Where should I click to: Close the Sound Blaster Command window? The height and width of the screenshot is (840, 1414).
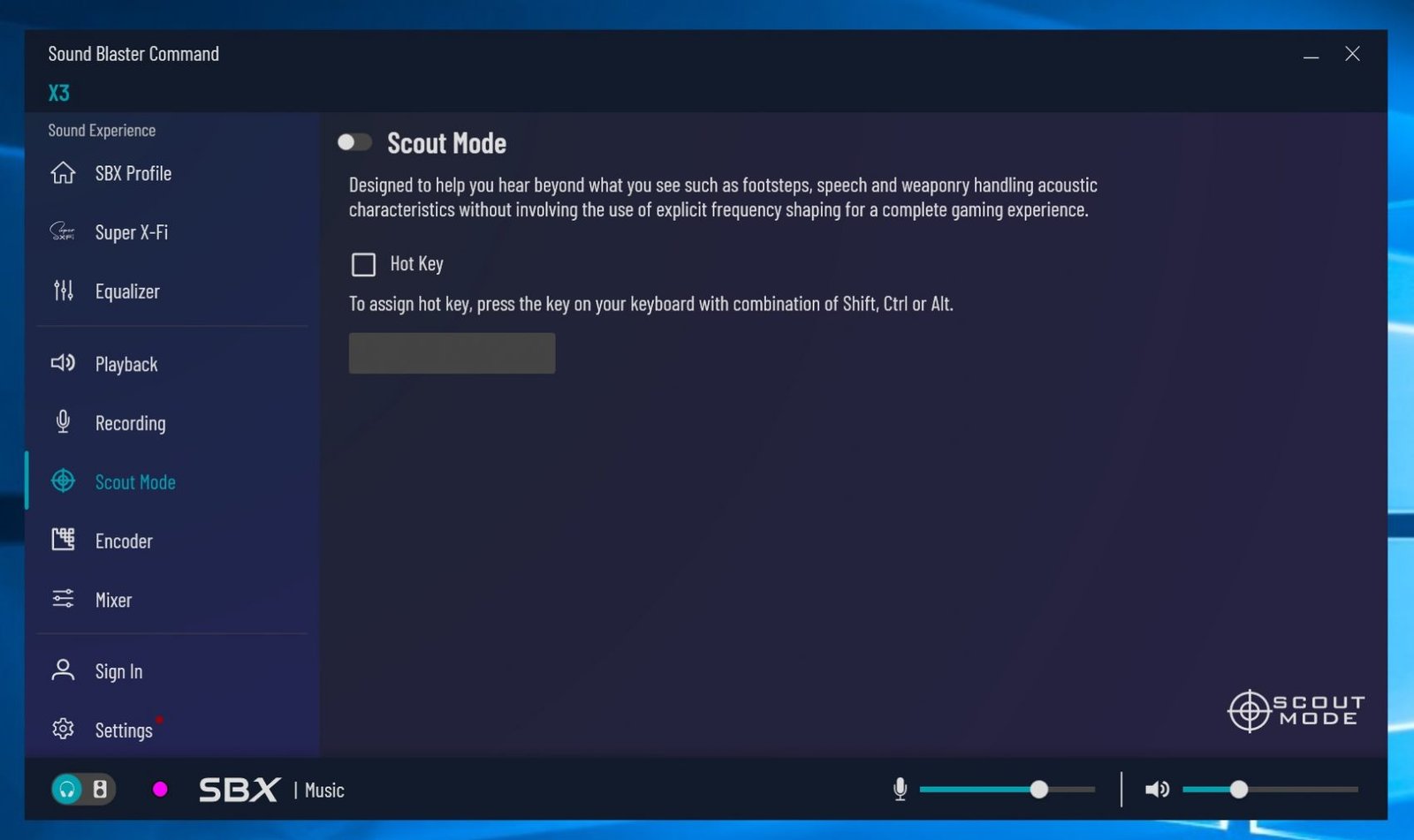(1352, 54)
